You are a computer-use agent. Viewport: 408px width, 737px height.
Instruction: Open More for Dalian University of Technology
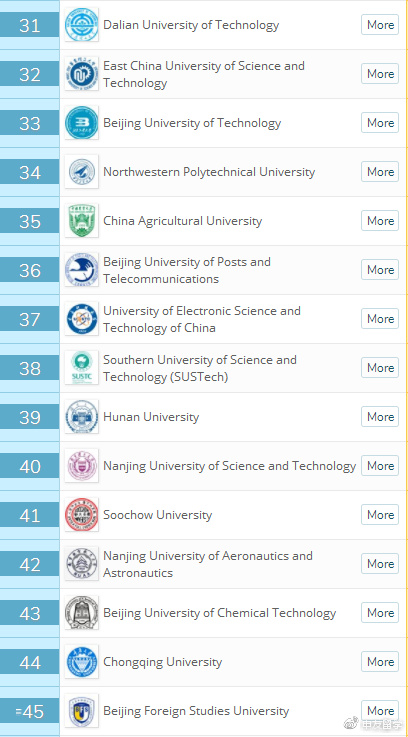380,25
